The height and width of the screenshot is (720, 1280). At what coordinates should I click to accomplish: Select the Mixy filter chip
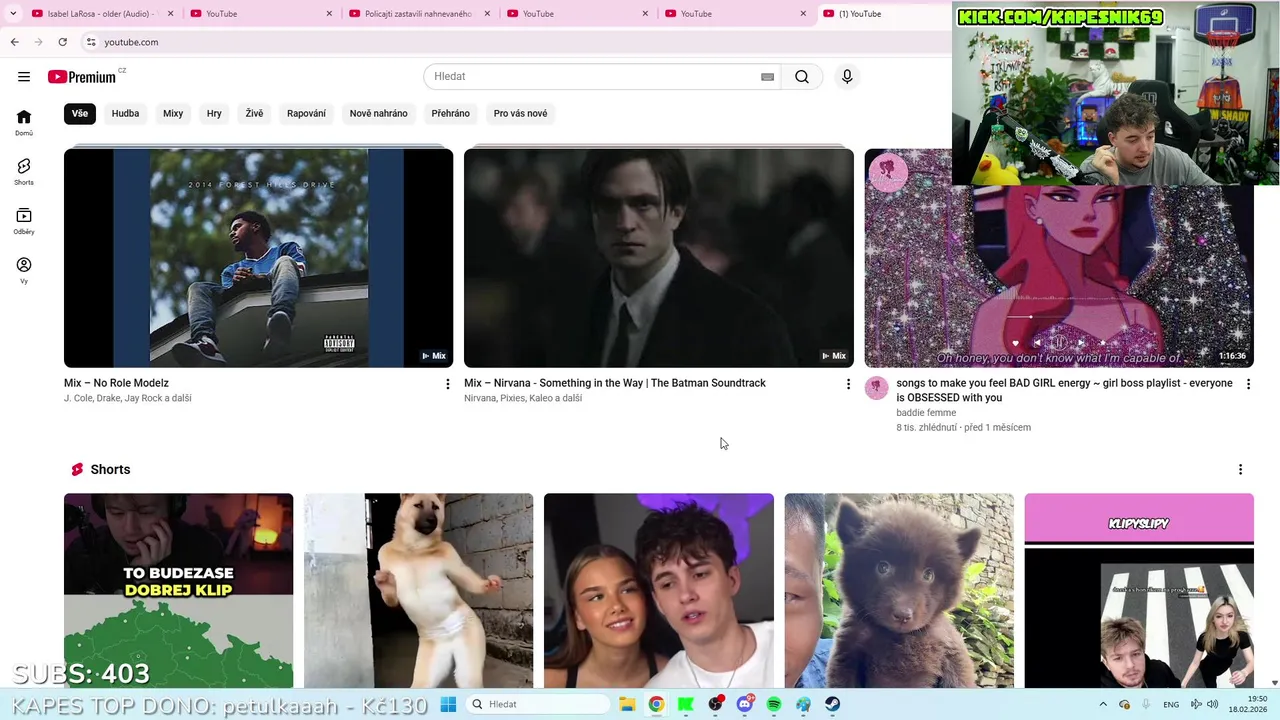pyautogui.click(x=173, y=113)
